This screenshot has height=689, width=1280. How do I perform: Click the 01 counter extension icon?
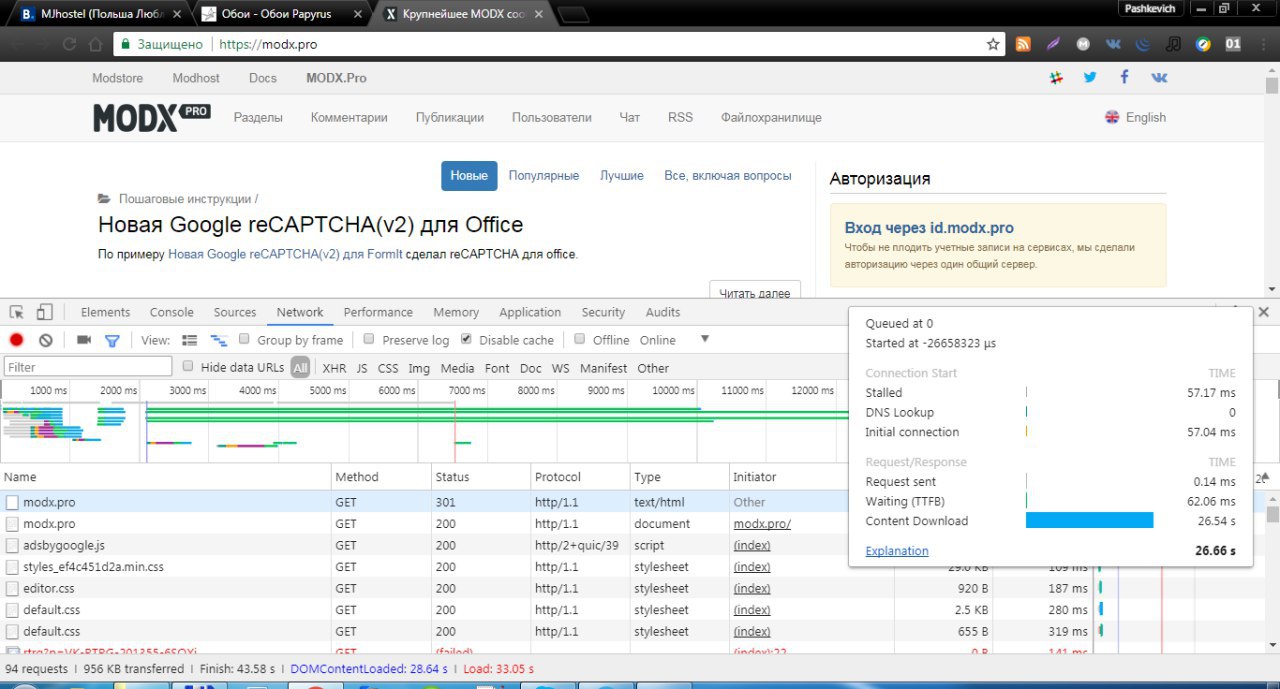[x=1233, y=44]
